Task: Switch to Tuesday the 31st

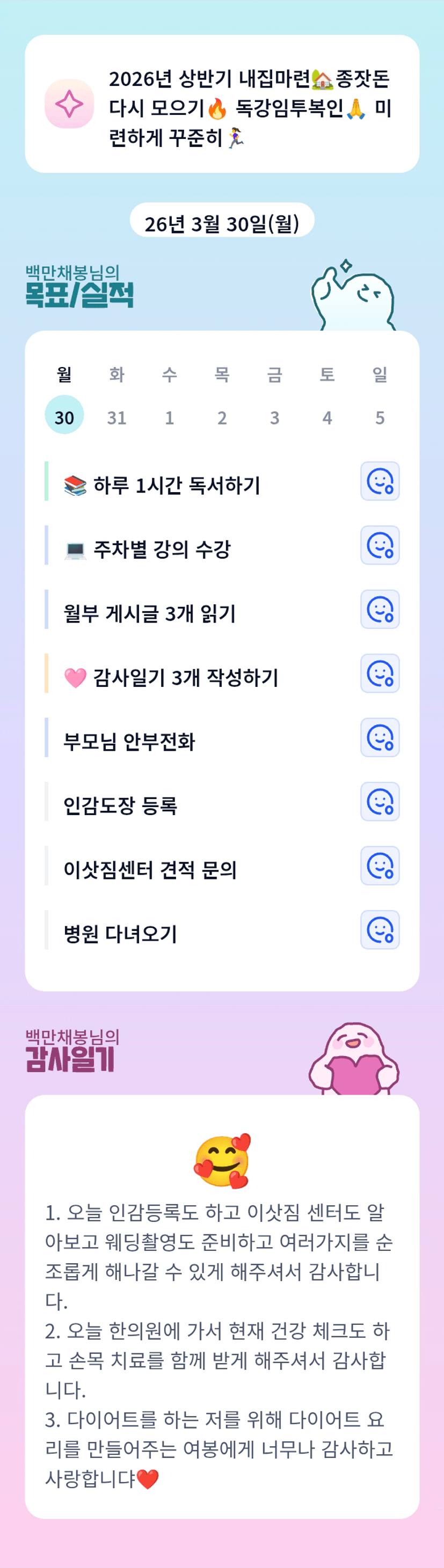Action: (117, 417)
